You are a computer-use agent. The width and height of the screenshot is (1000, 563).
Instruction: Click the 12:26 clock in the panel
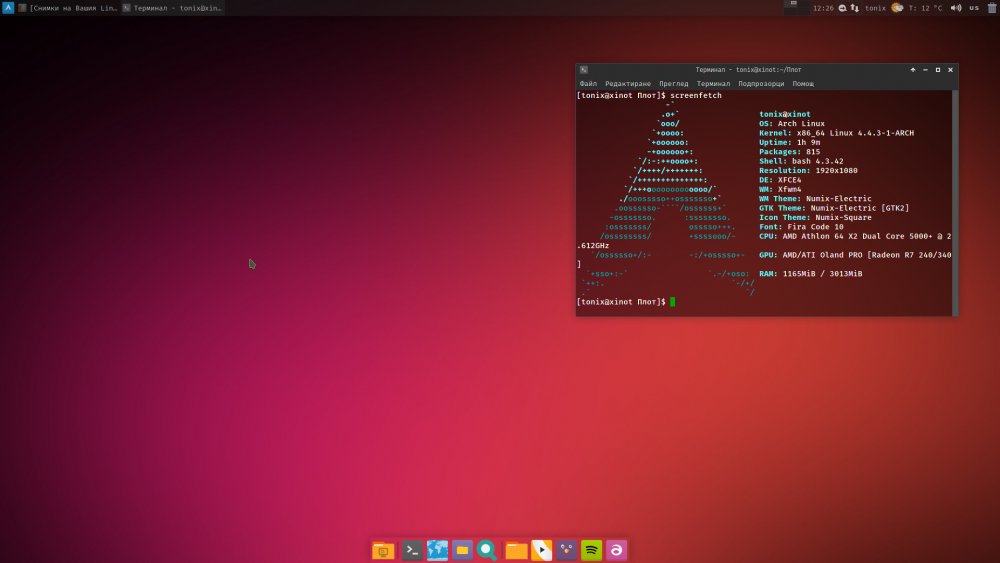point(823,8)
